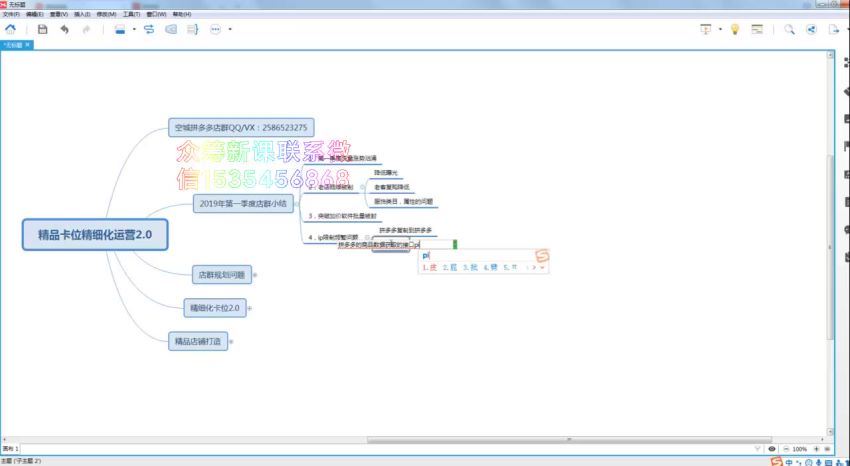Collapse the second subtopic of 2019年第一季度店群小结
The width and height of the screenshot is (850, 466).
pyautogui.click(x=362, y=187)
